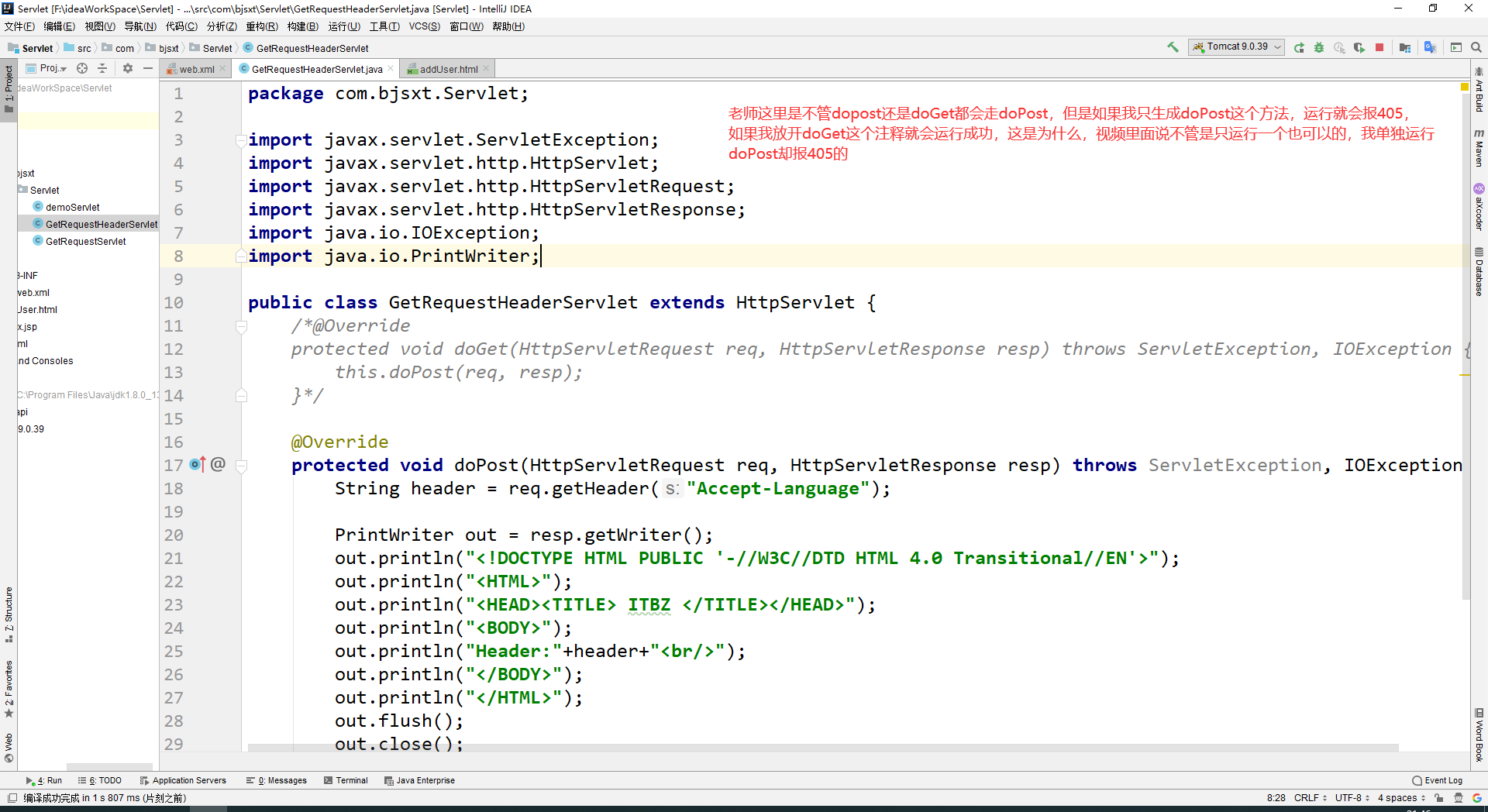Close the addUser.html tab
Image resolution: width=1488 pixels, height=812 pixels.
(486, 68)
